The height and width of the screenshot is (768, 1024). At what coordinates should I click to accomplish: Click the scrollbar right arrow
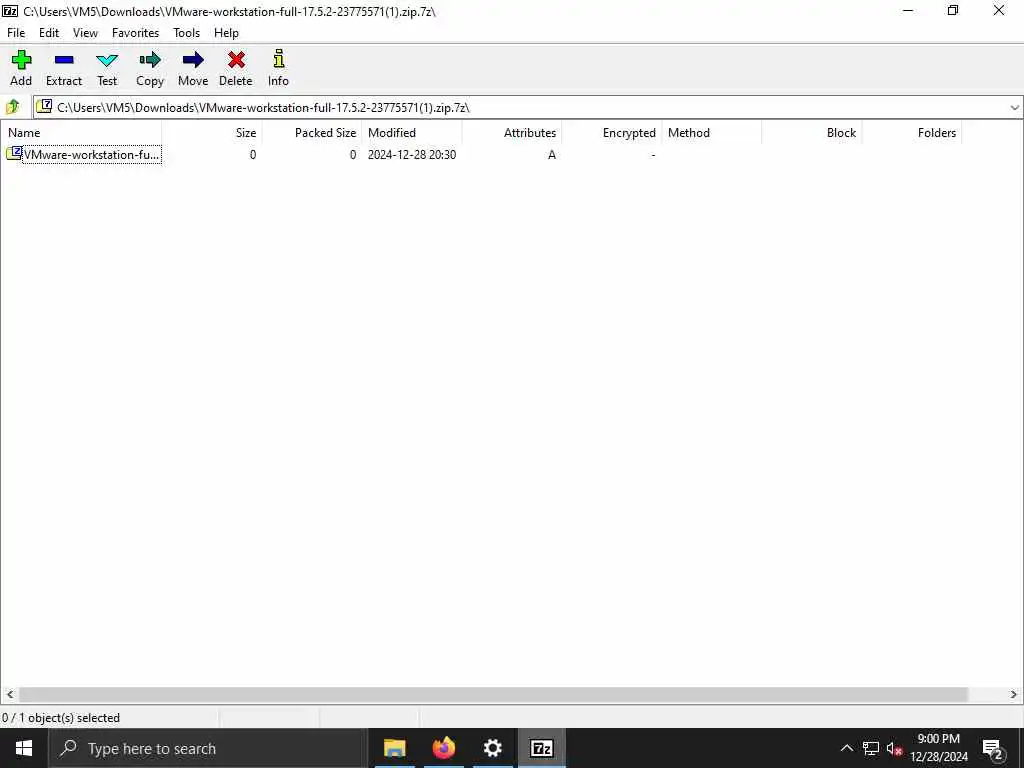tap(1014, 694)
